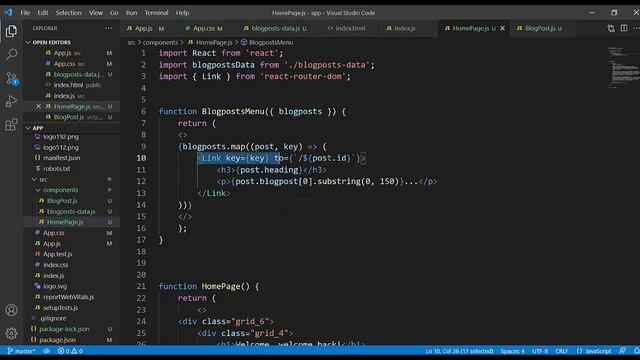The image size is (640, 360).
Task: Open the View menu
Action: (x=96, y=13)
